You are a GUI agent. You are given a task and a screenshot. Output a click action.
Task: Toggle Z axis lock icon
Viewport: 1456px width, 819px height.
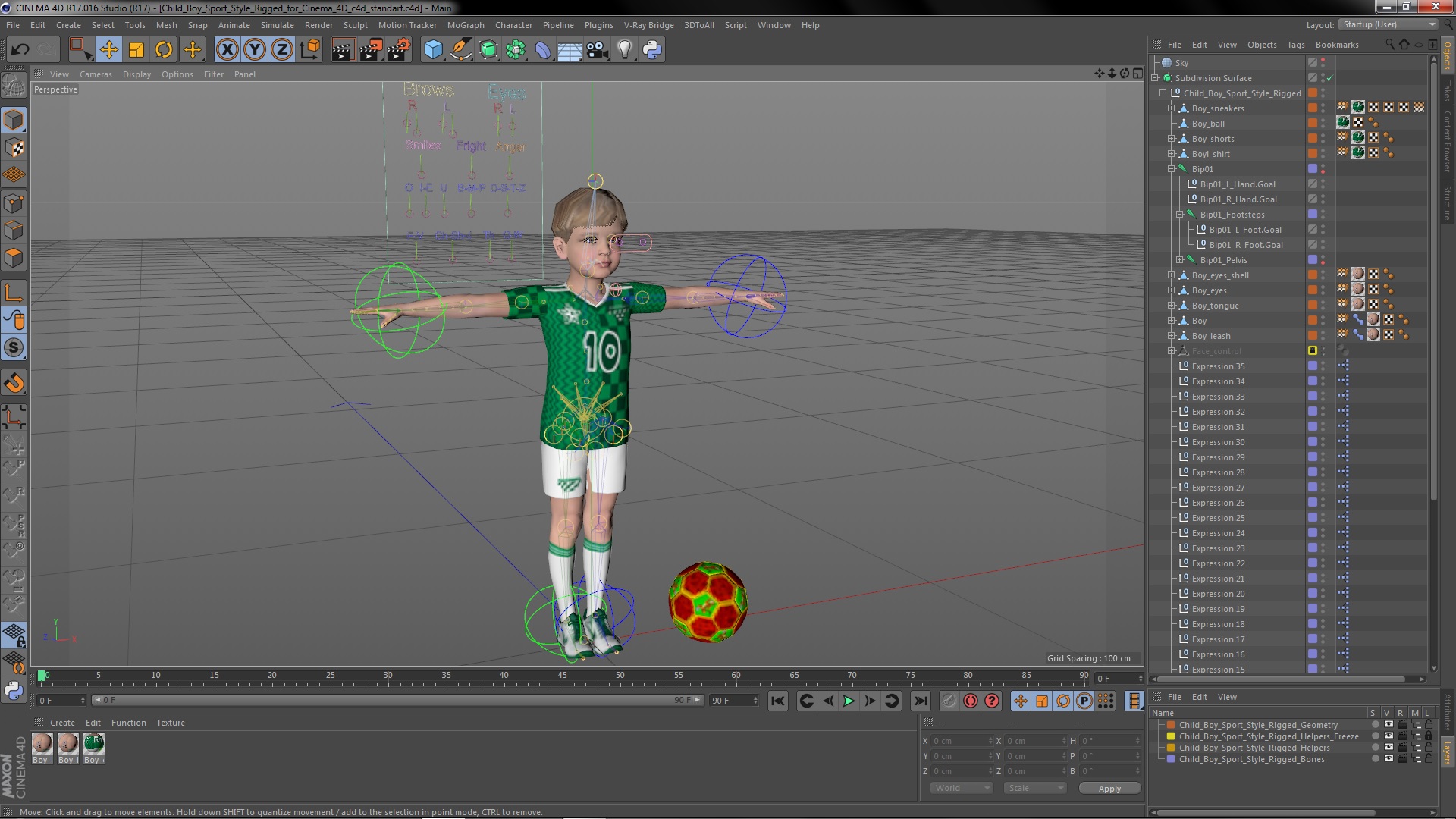282,50
